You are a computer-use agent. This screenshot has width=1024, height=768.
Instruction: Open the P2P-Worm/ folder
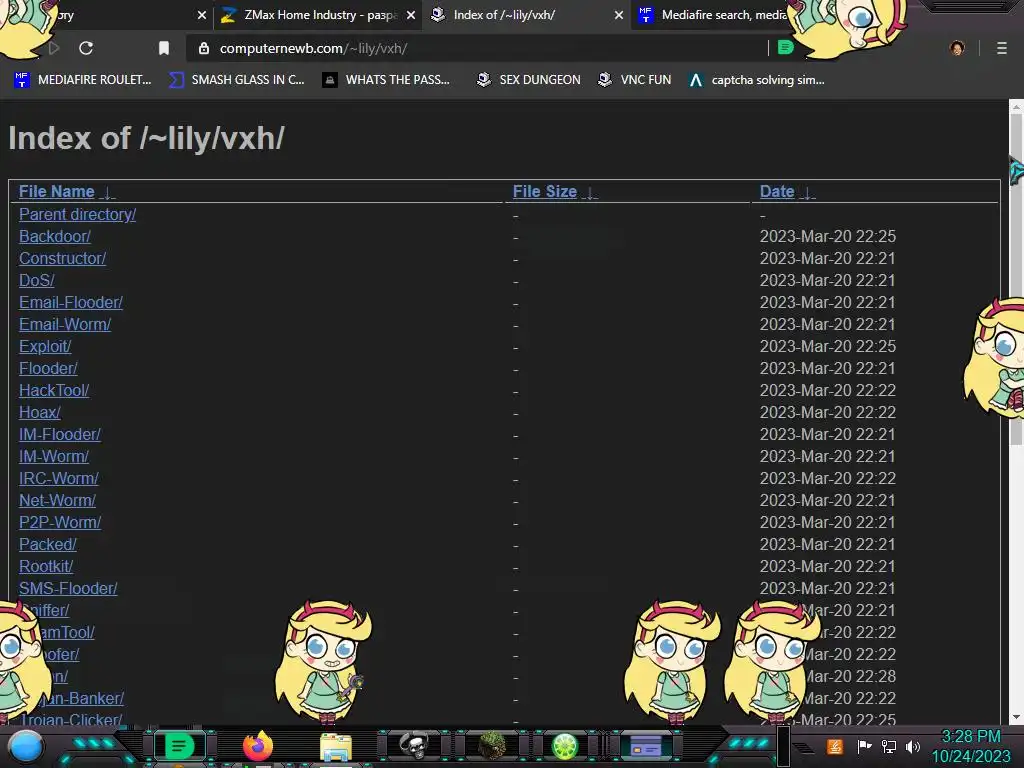60,522
